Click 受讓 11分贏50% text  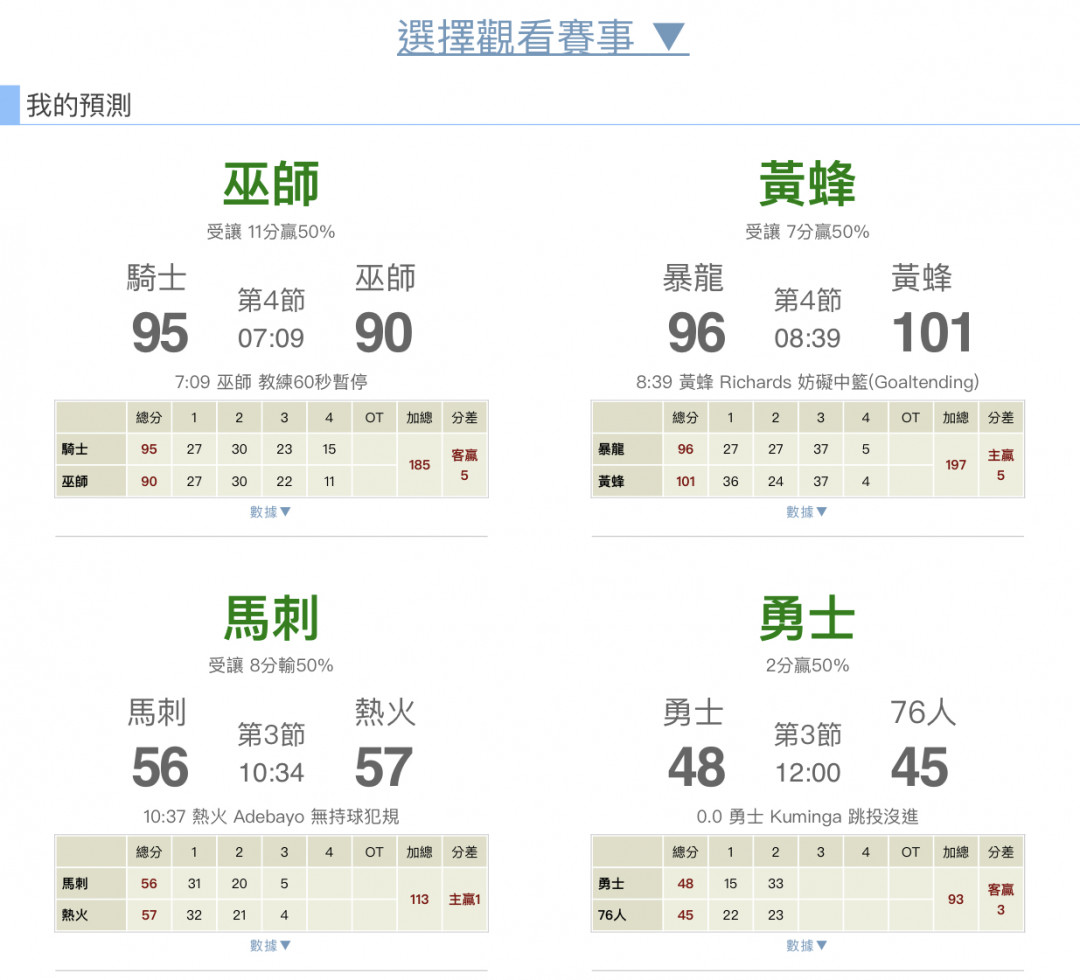[271, 231]
